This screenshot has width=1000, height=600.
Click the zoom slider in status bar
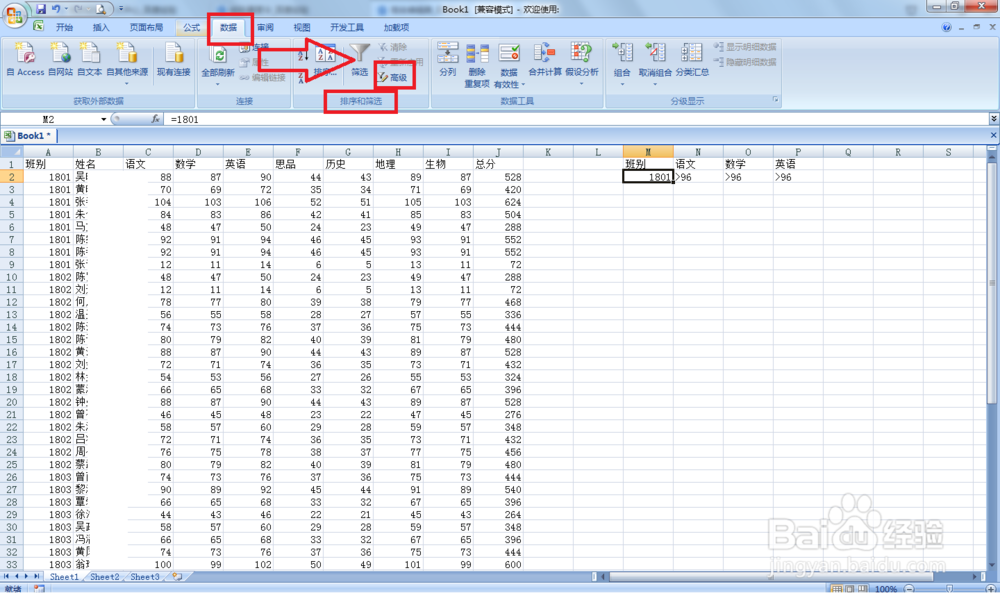tap(950, 589)
